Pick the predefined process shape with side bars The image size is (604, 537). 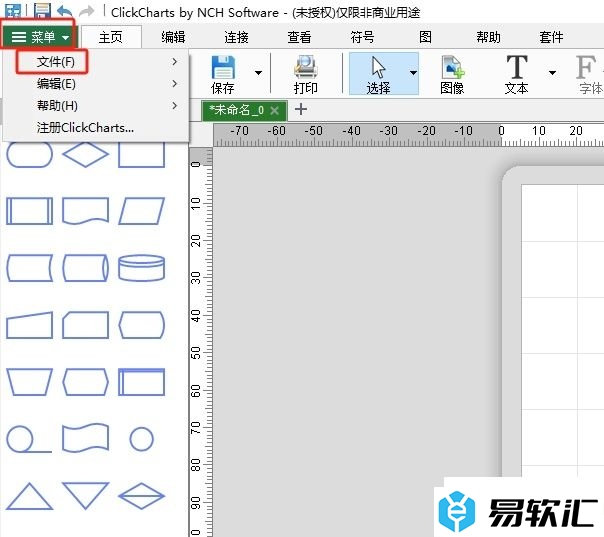pos(30,211)
